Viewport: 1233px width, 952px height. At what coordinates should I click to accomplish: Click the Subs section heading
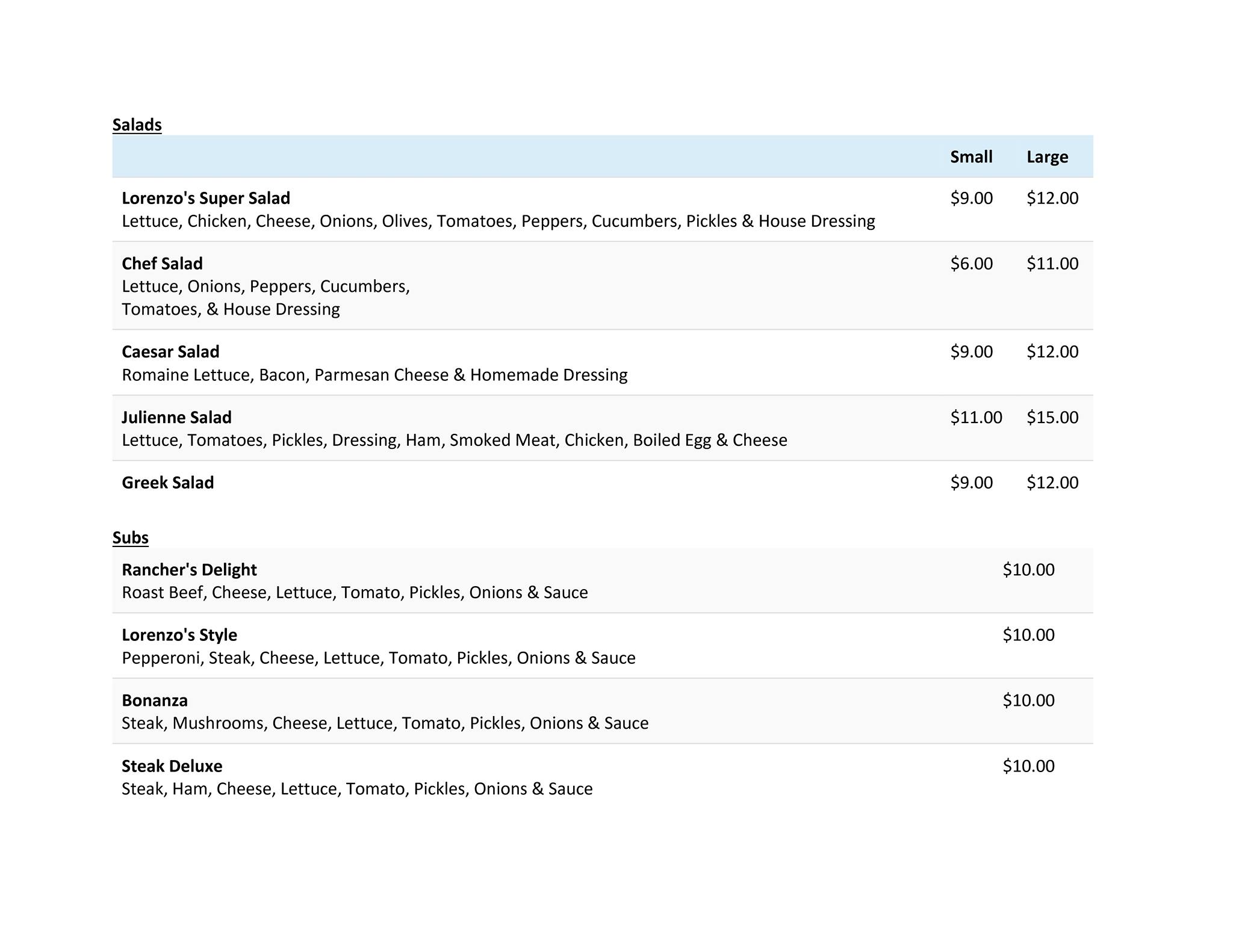coord(130,537)
